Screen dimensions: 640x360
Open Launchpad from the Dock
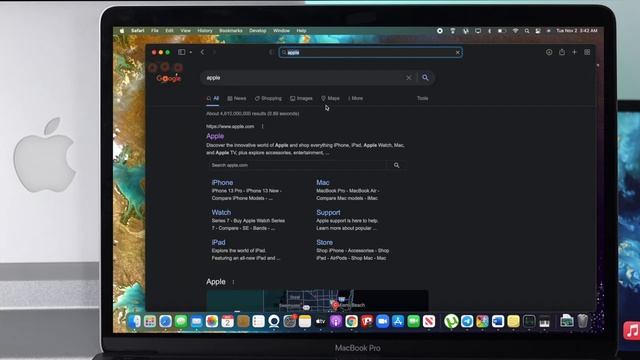tap(150, 322)
